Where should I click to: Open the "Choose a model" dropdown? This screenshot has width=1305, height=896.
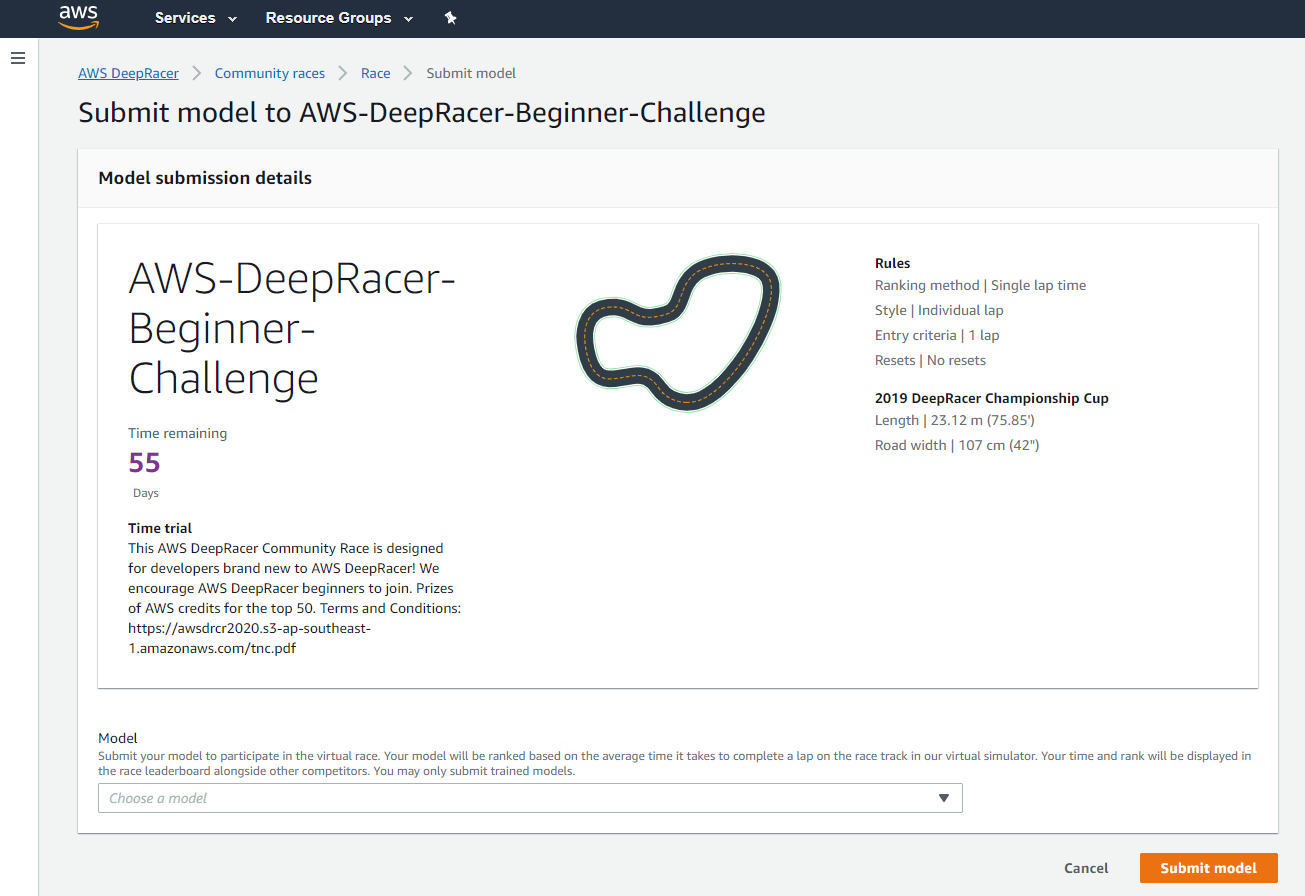click(530, 798)
